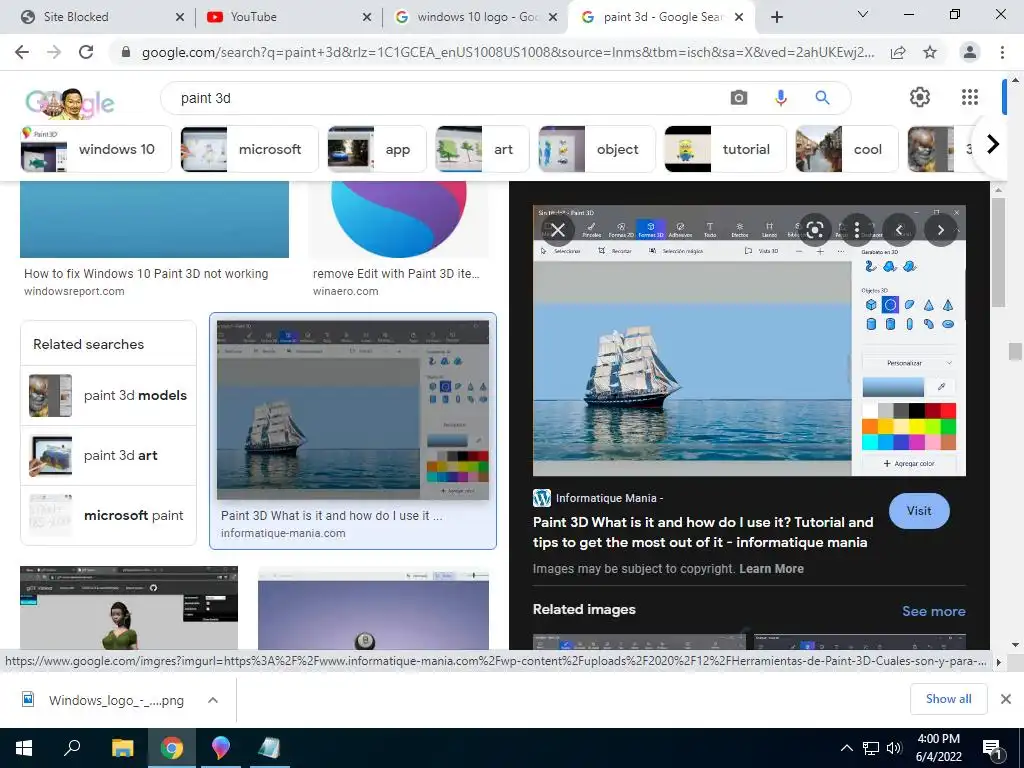The width and height of the screenshot is (1024, 768).
Task: Show previous image in preview panel
Action: click(899, 230)
